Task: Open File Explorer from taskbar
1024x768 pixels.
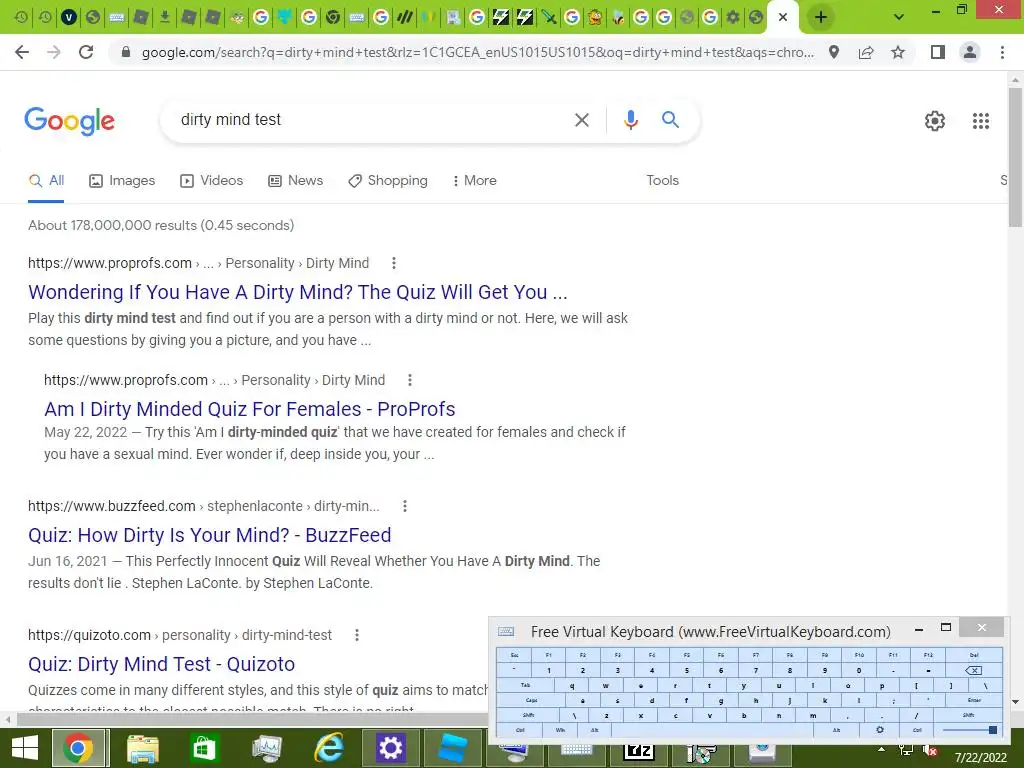Action: (x=142, y=748)
